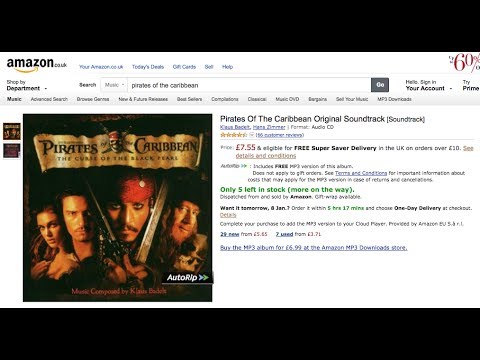
Task: Open the 46 customer reviews link
Action: click(280, 135)
